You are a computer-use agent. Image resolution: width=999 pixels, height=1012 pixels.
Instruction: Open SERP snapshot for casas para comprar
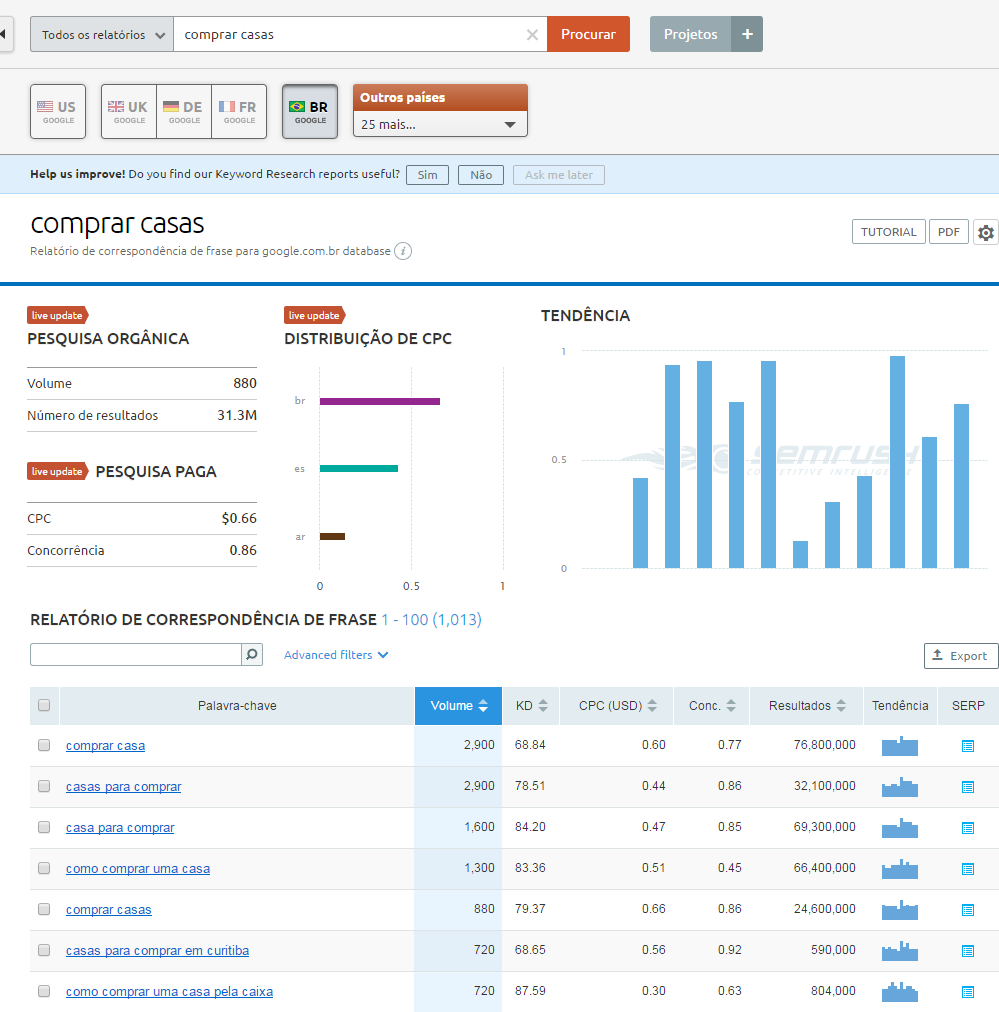[967, 787]
